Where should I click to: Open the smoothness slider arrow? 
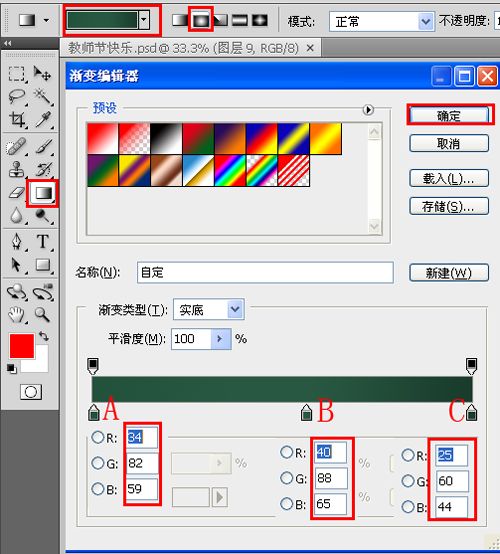(220, 339)
